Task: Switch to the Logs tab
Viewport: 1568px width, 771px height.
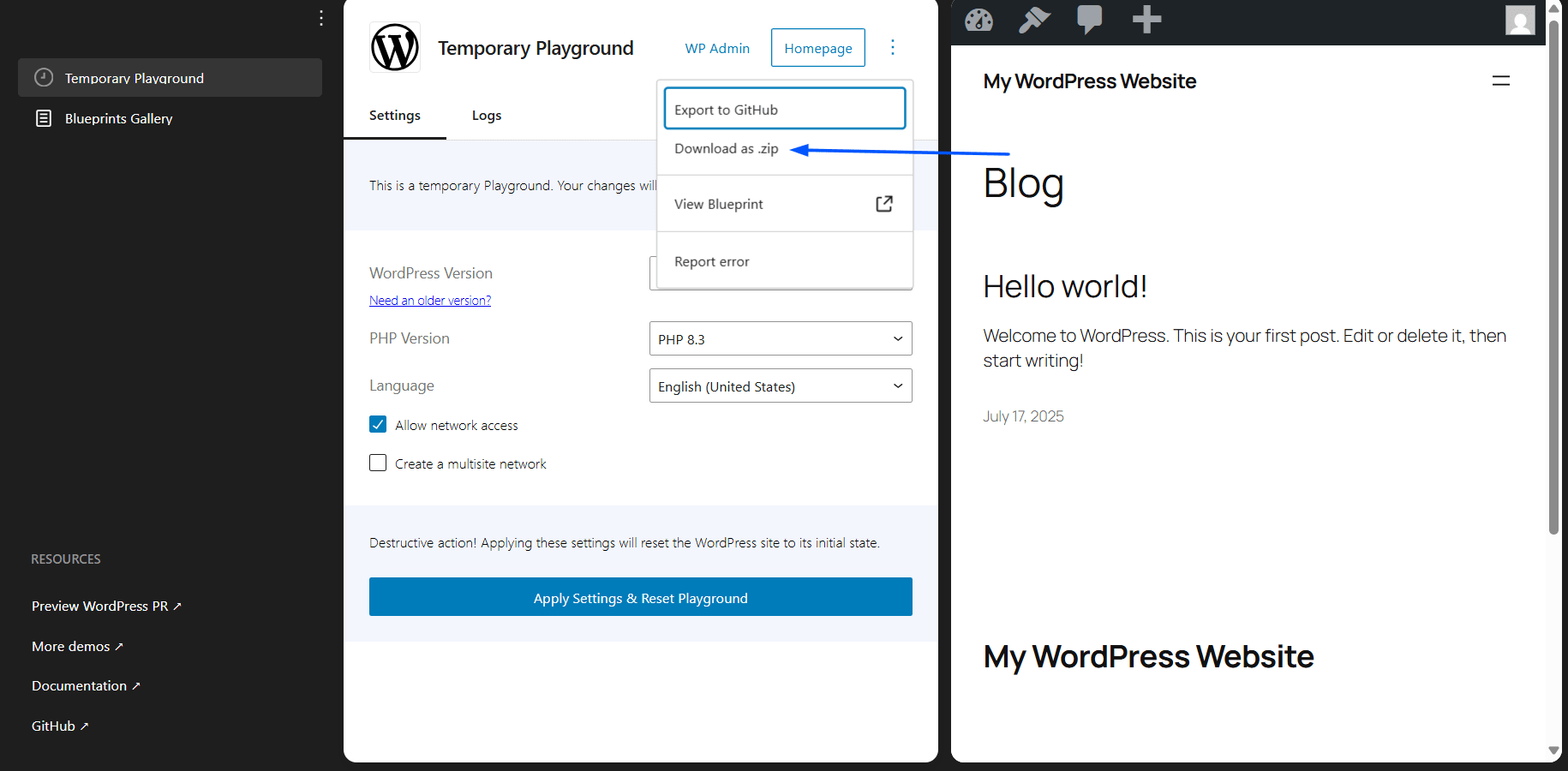Action: point(487,116)
